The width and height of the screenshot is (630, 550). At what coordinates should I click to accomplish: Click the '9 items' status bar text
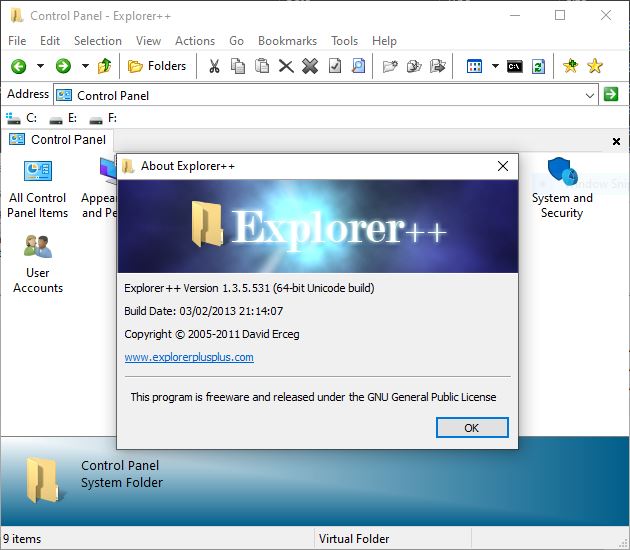[x=22, y=539]
